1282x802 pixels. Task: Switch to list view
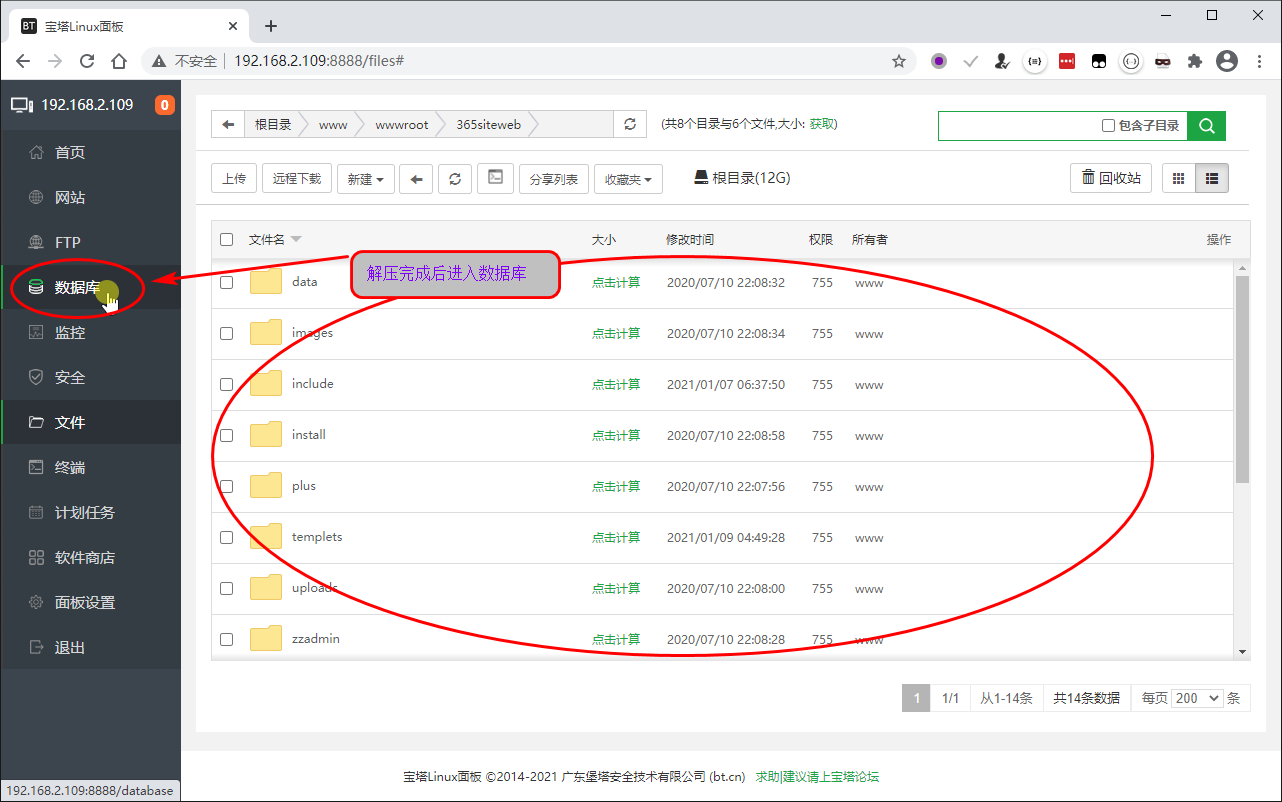[x=1212, y=178]
